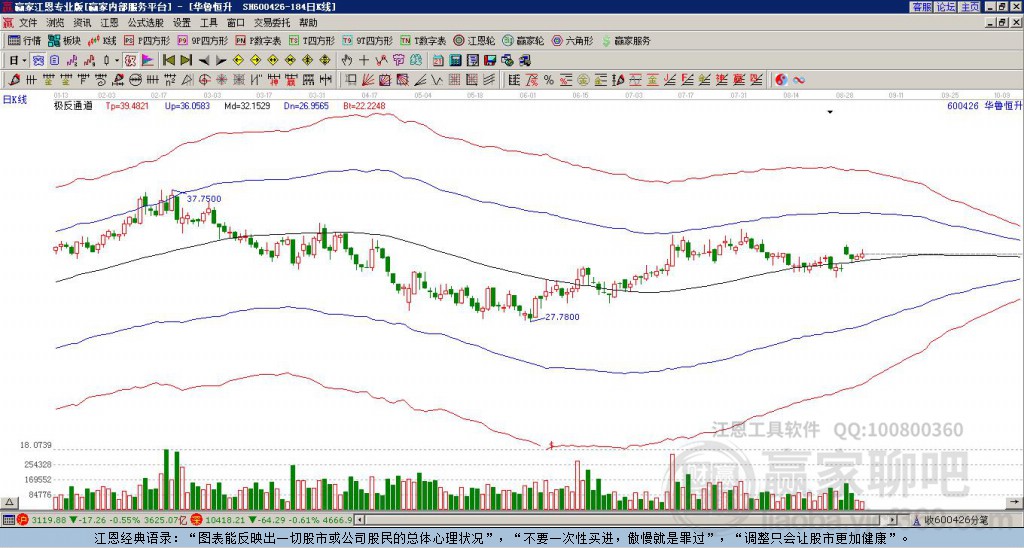
Task: Open the 江恩 menu
Action: click(109, 23)
